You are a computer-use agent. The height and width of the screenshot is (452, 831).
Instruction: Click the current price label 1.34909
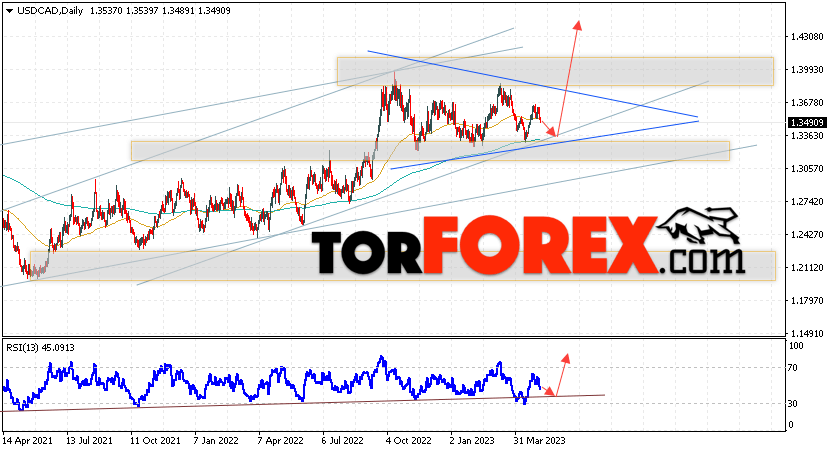[808, 123]
